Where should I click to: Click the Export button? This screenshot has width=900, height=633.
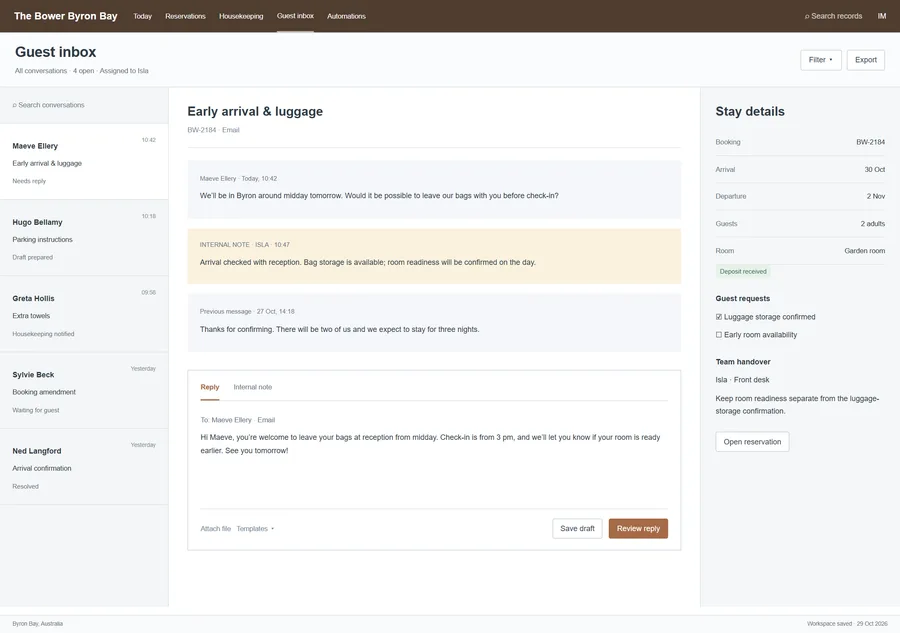pos(866,60)
